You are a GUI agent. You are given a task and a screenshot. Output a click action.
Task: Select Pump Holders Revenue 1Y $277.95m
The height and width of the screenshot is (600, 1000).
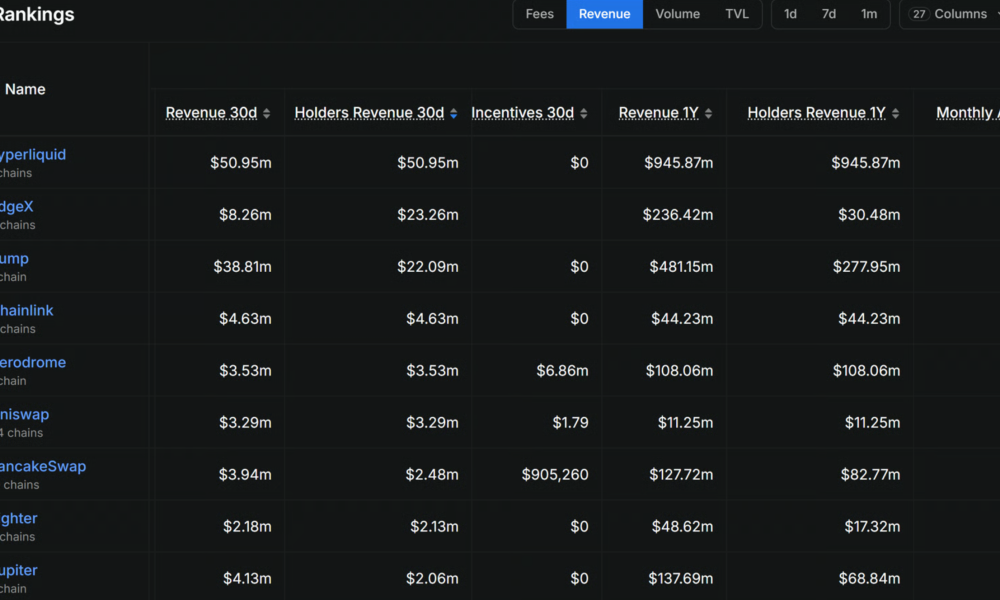pyautogui.click(x=866, y=267)
